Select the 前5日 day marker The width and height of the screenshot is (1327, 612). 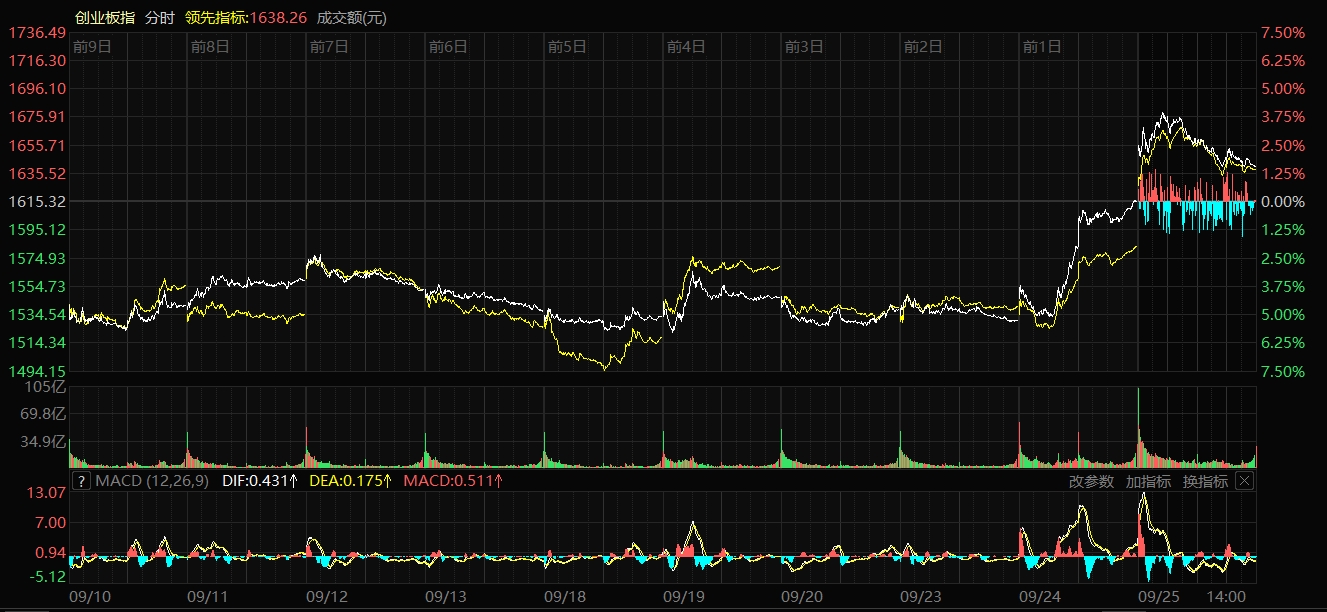566,46
